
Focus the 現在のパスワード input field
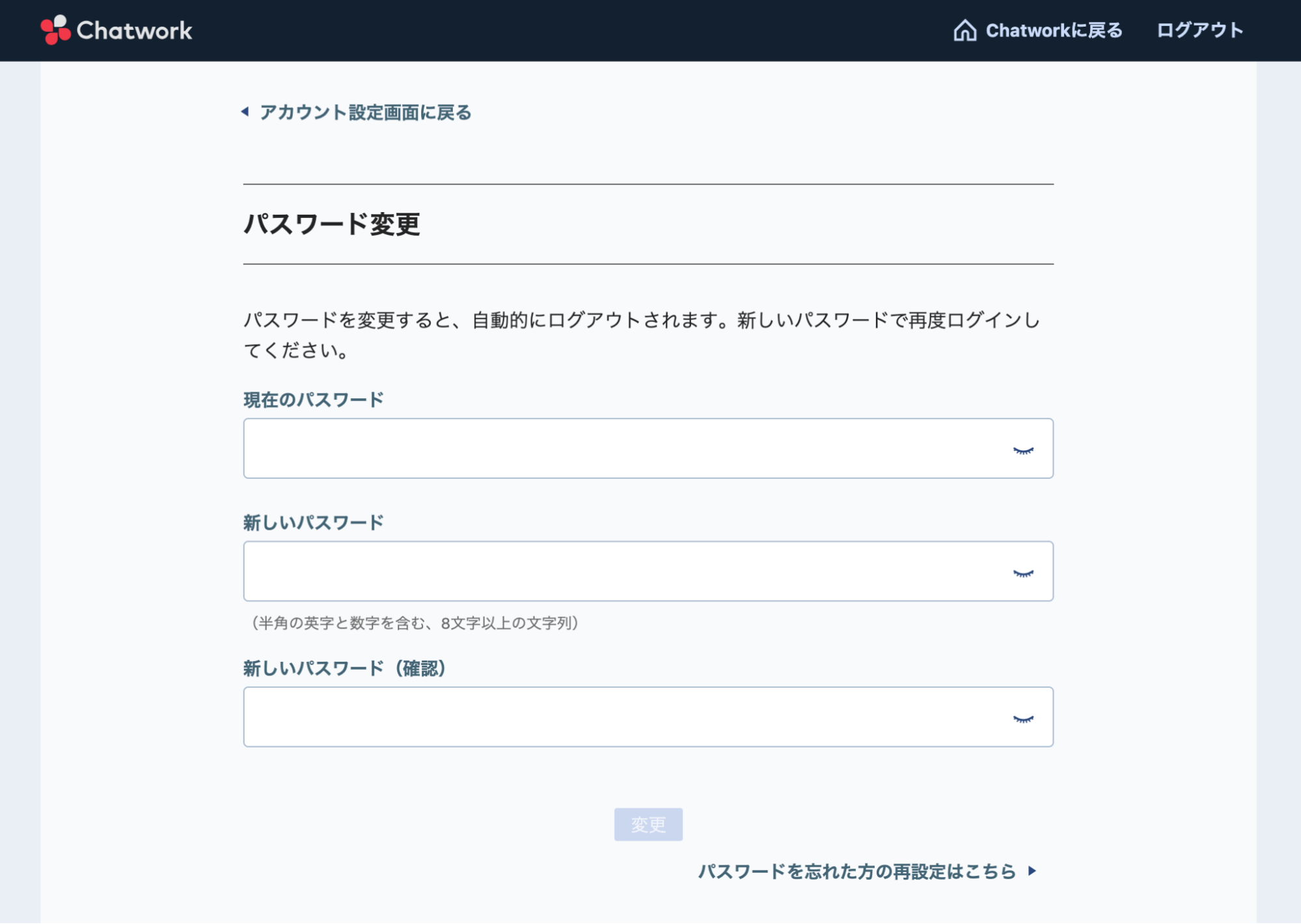tap(586, 449)
